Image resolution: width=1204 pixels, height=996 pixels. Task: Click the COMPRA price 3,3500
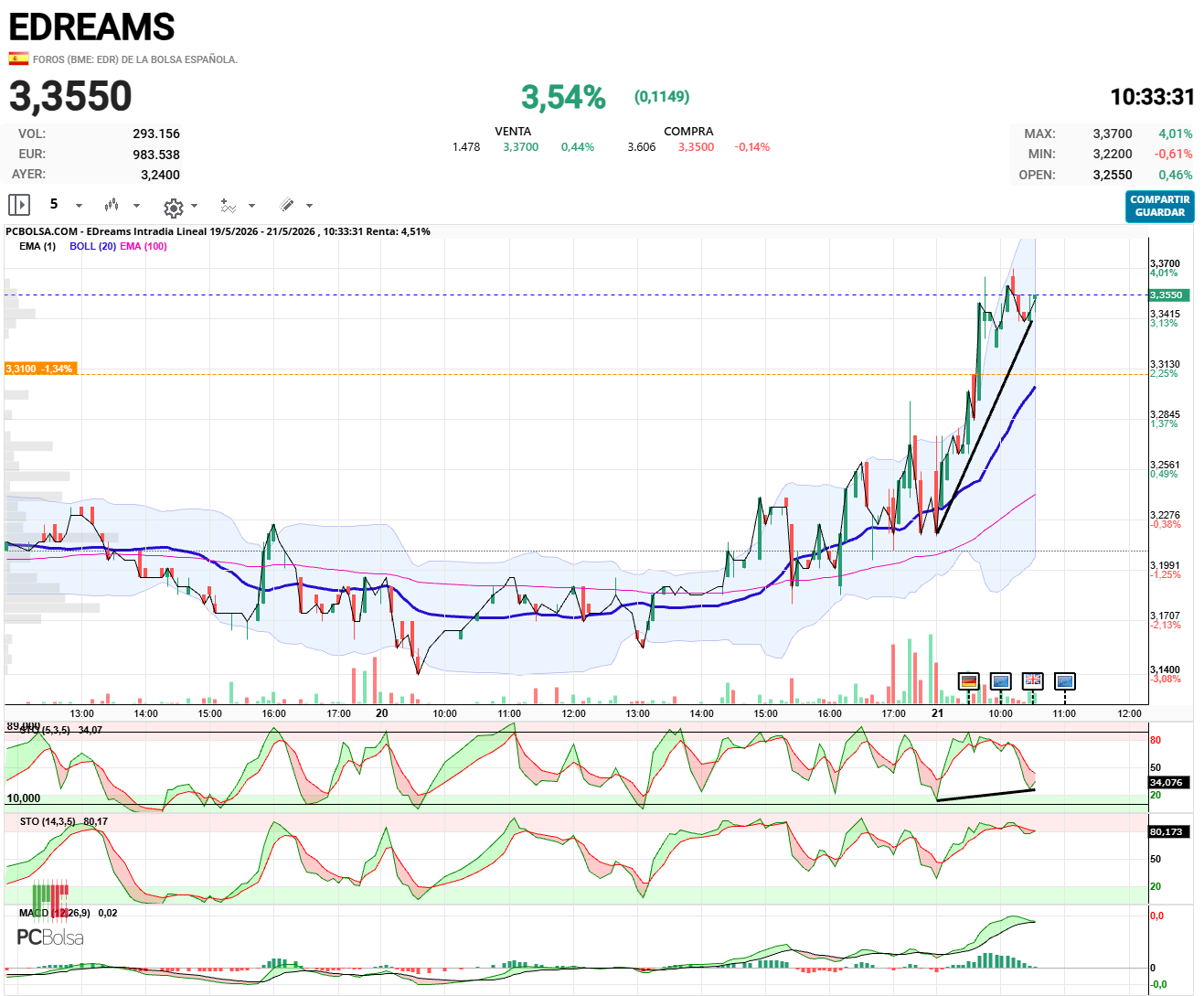(696, 146)
